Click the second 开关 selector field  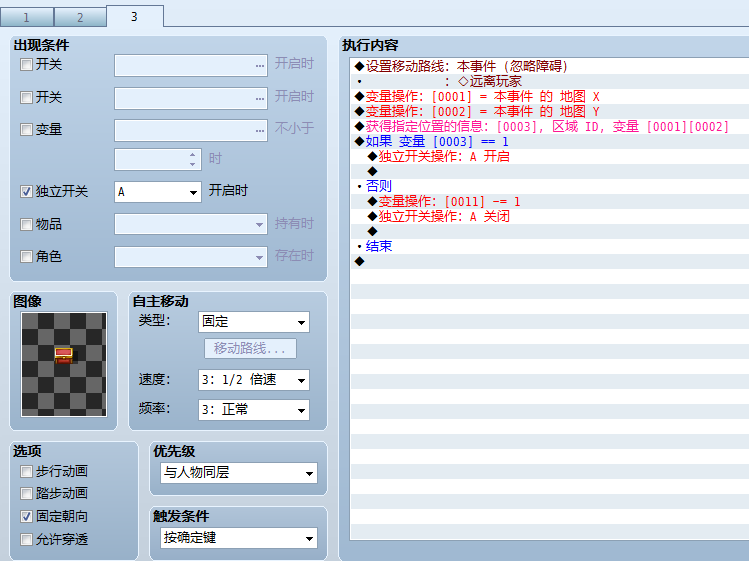pos(191,98)
